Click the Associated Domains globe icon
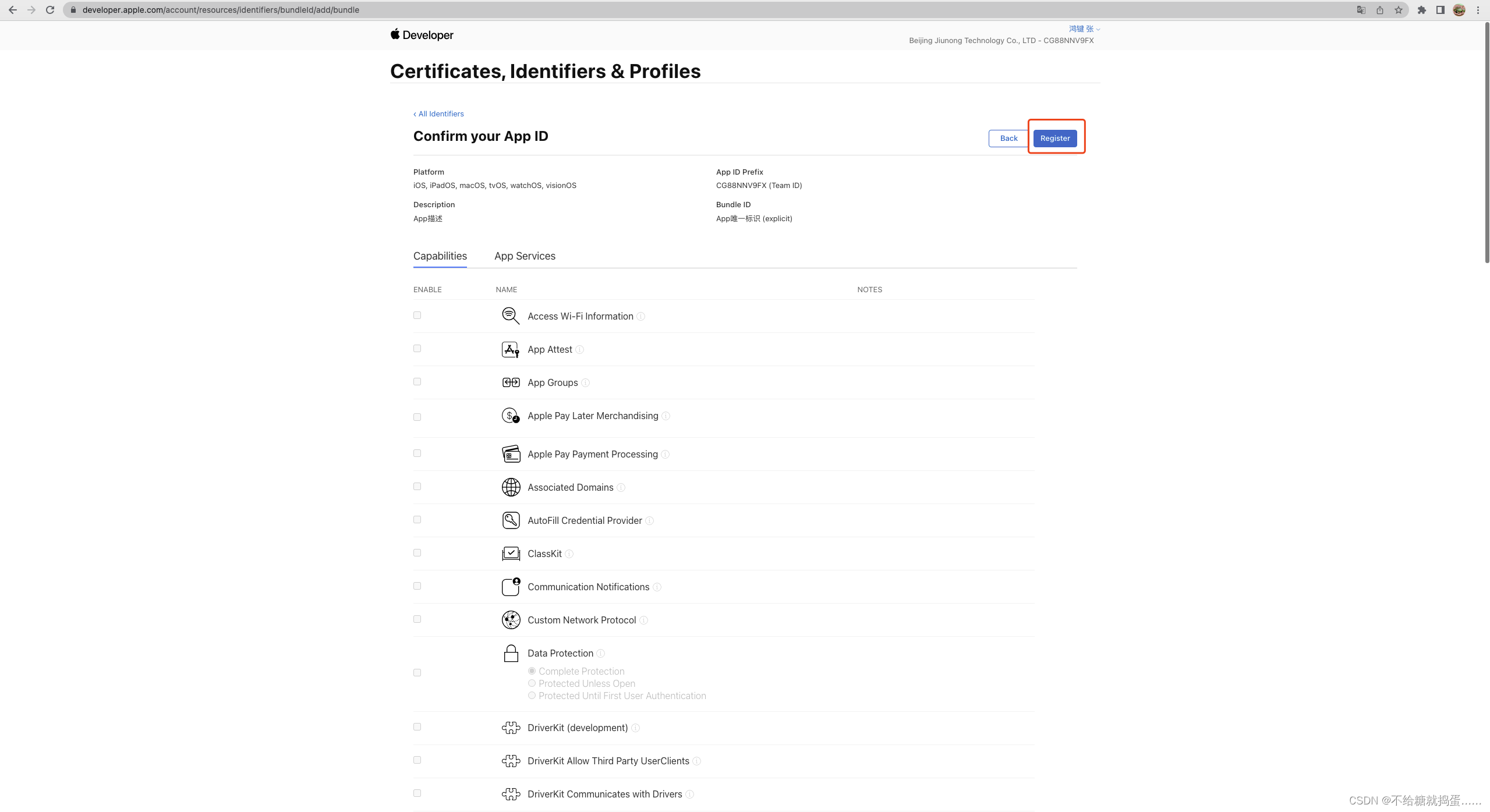 (x=510, y=487)
